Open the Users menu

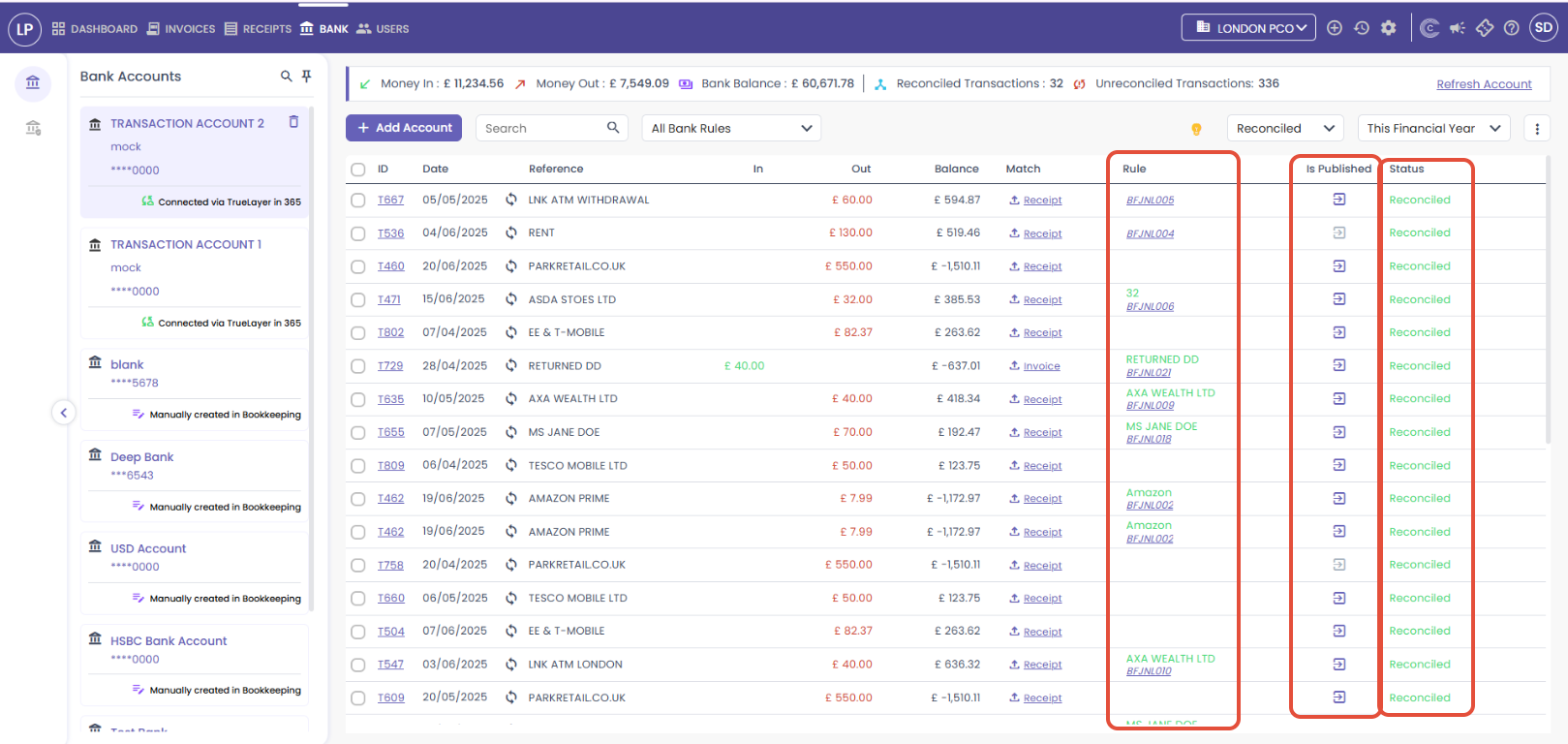(x=383, y=29)
